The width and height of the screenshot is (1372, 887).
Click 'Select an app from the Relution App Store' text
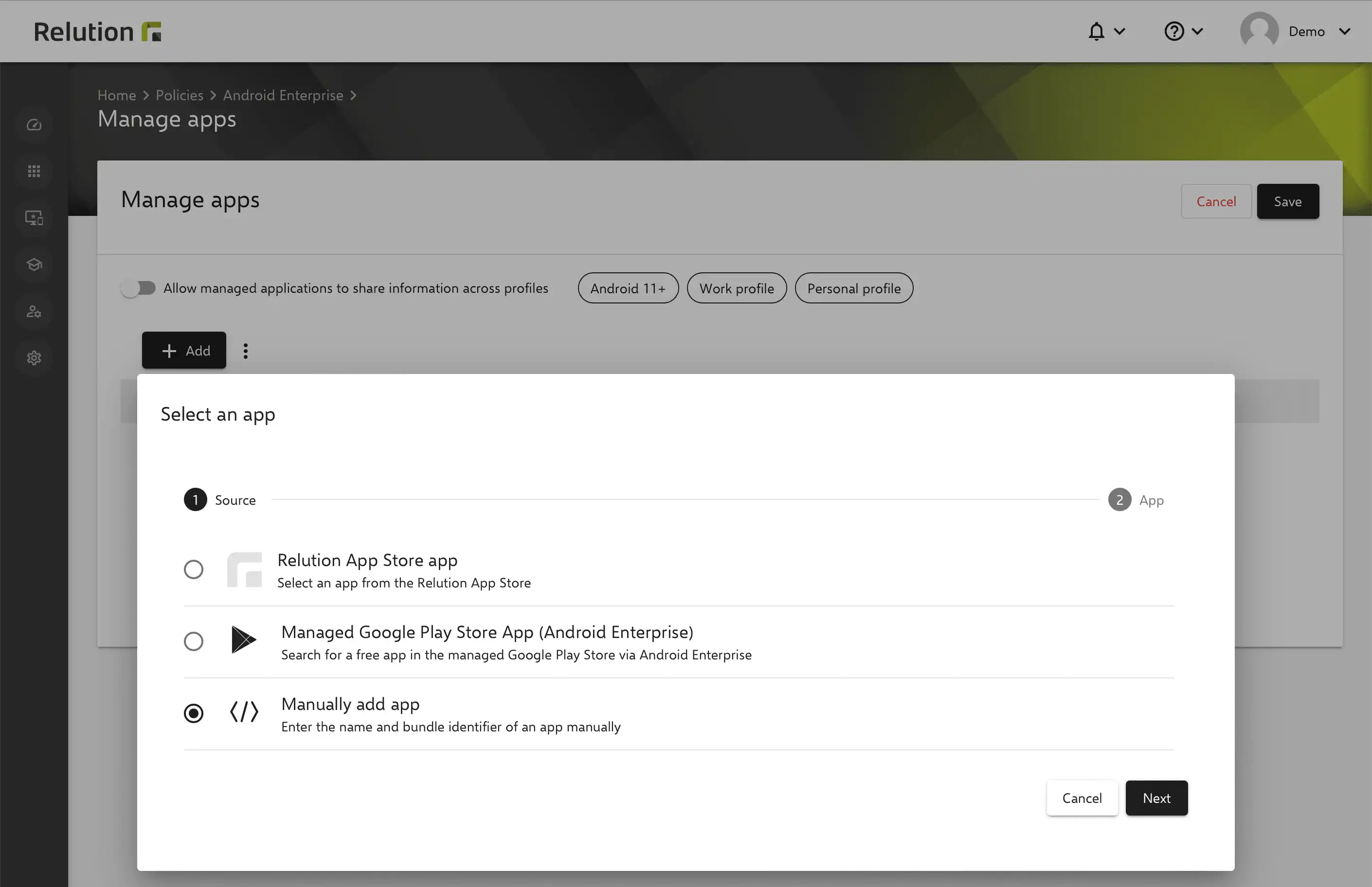pyautogui.click(x=404, y=583)
